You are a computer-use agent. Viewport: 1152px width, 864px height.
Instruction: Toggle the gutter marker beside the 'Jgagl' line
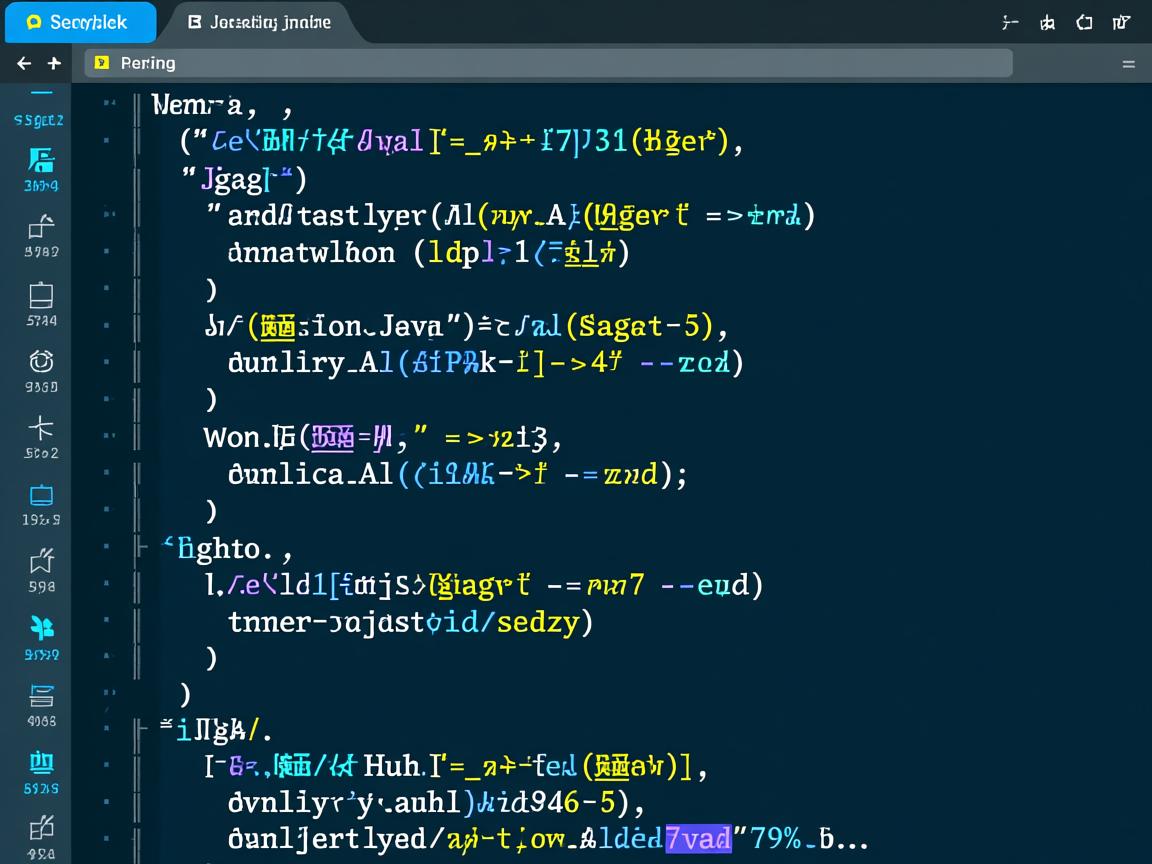point(107,178)
